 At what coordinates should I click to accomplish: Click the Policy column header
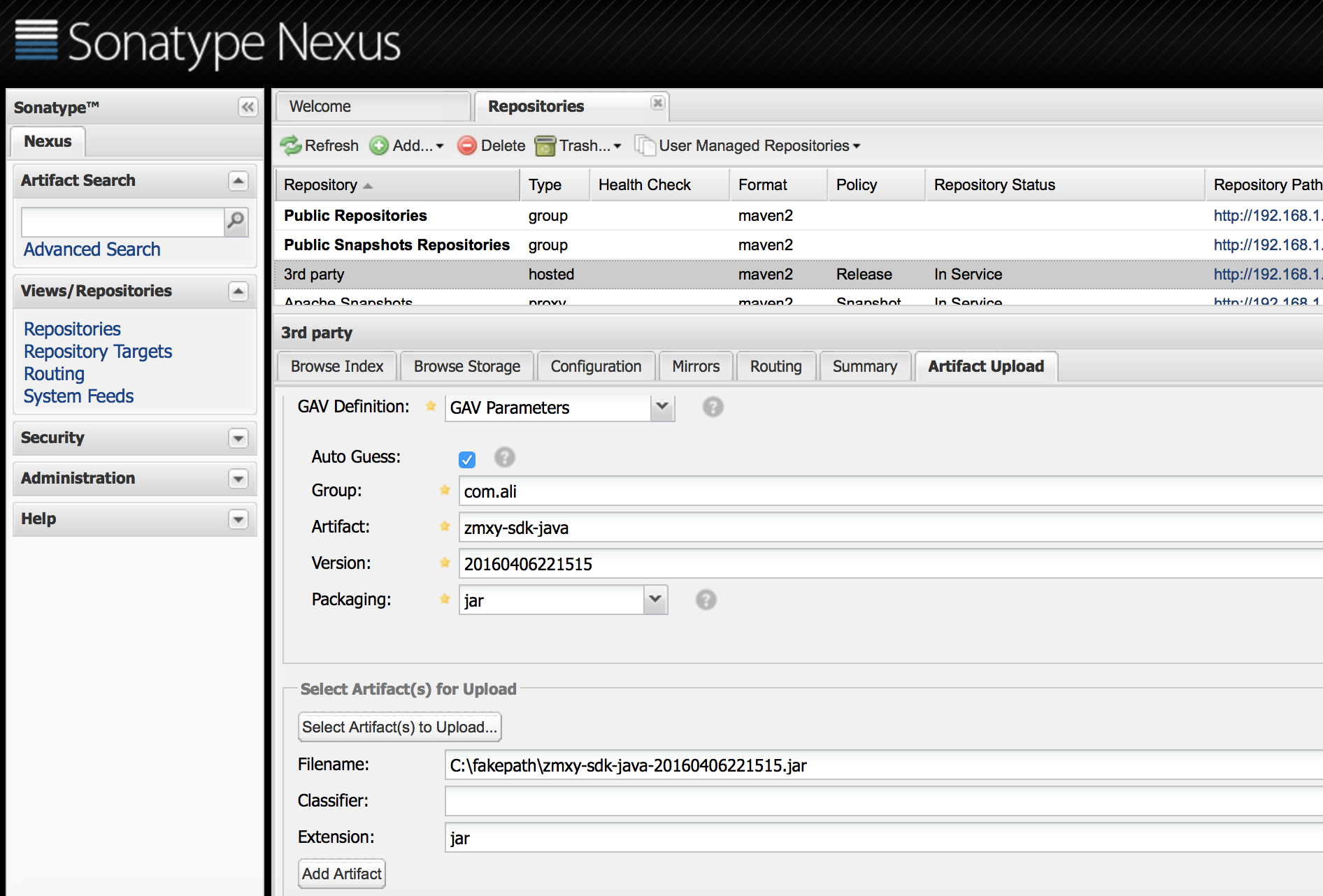point(877,185)
